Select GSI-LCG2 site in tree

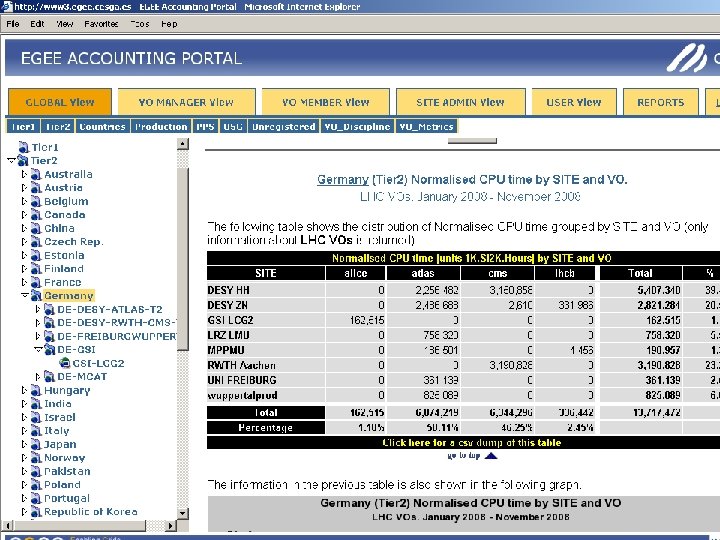click(98, 363)
